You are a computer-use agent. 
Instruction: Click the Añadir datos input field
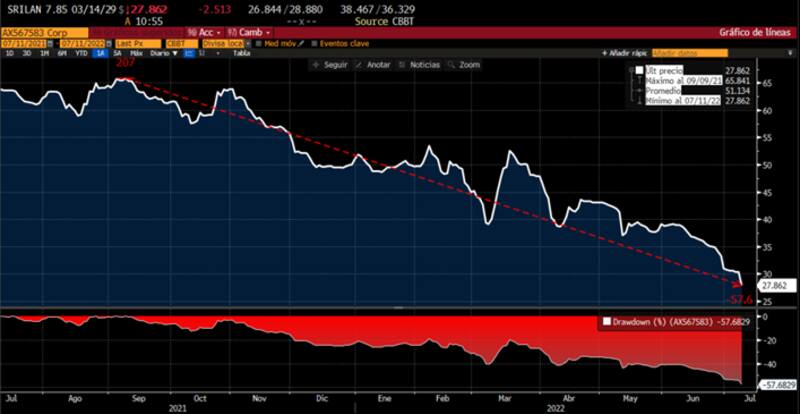pos(691,51)
